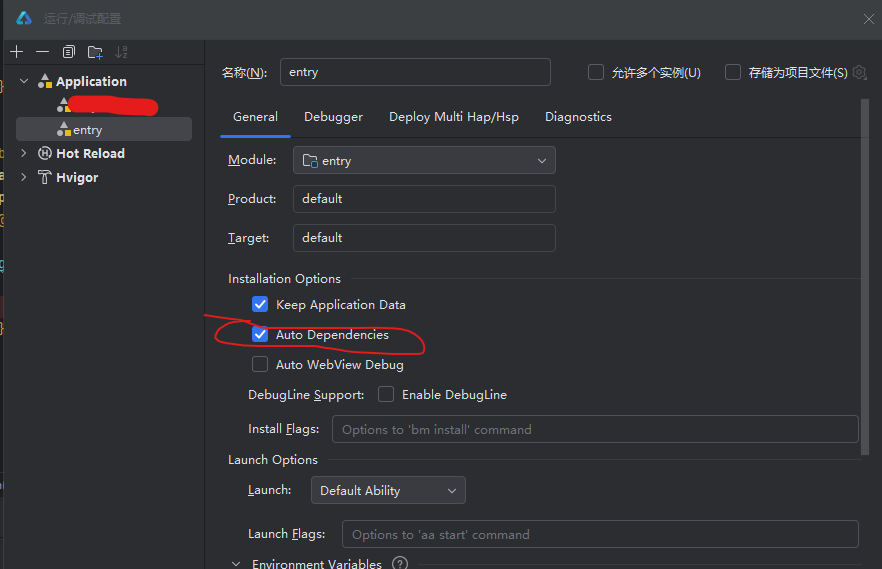Click the help icon next to Environment Variables

click(400, 564)
